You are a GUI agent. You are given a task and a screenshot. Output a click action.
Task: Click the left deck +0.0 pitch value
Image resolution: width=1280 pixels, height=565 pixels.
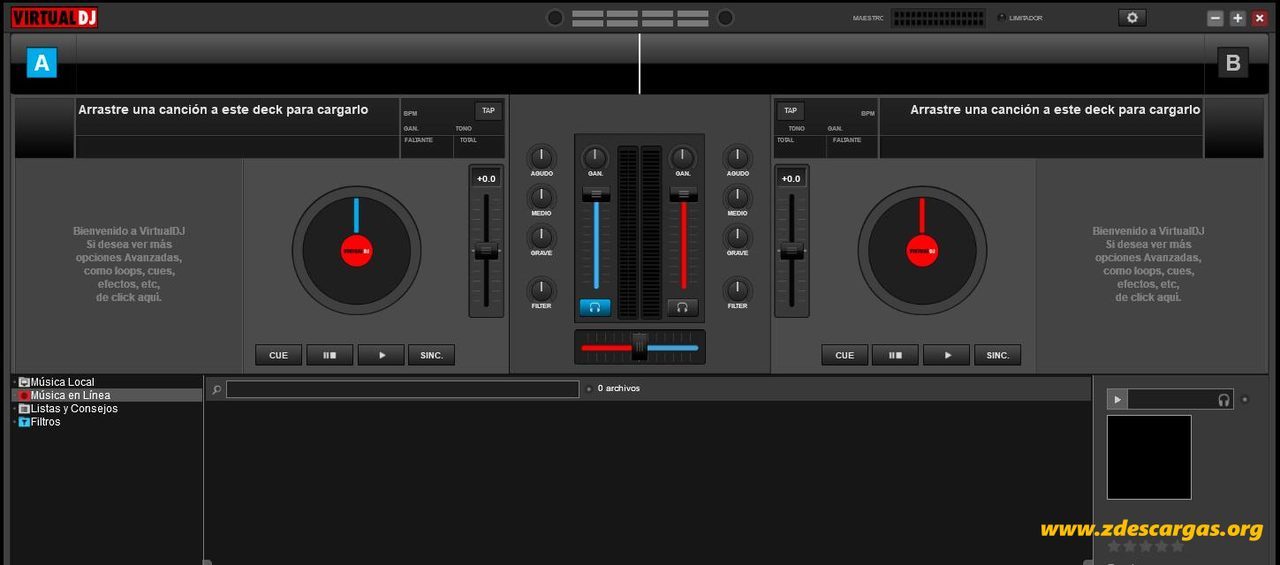click(486, 178)
